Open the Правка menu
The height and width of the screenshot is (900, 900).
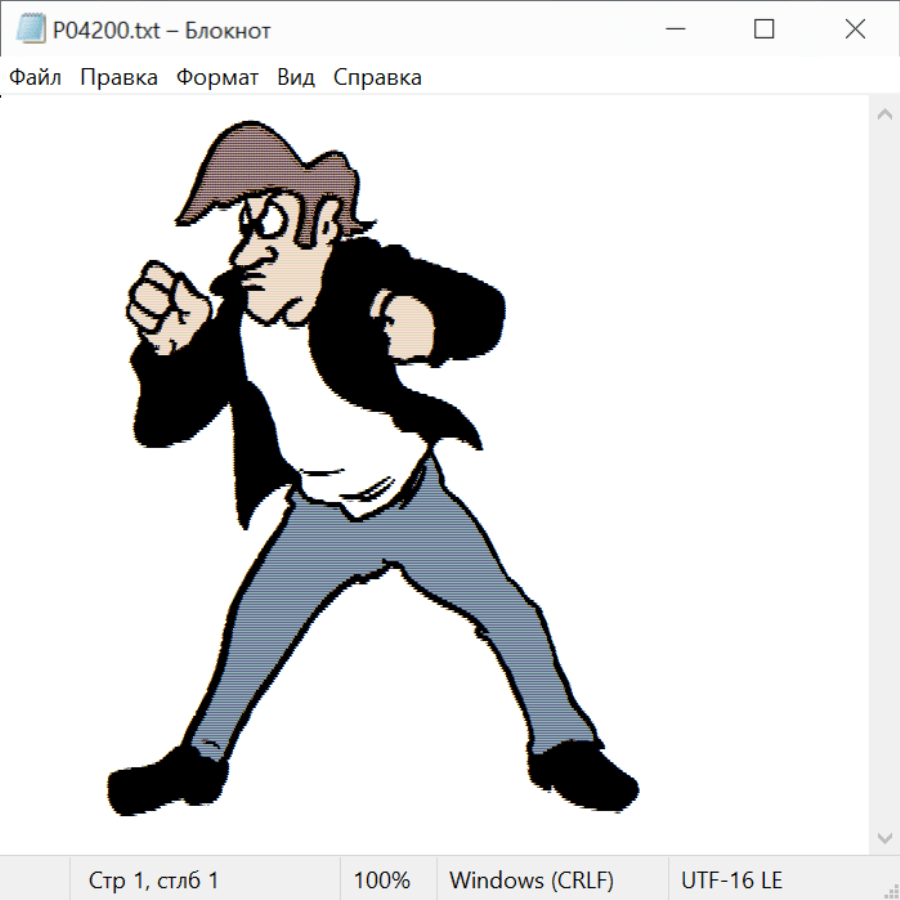coord(118,78)
